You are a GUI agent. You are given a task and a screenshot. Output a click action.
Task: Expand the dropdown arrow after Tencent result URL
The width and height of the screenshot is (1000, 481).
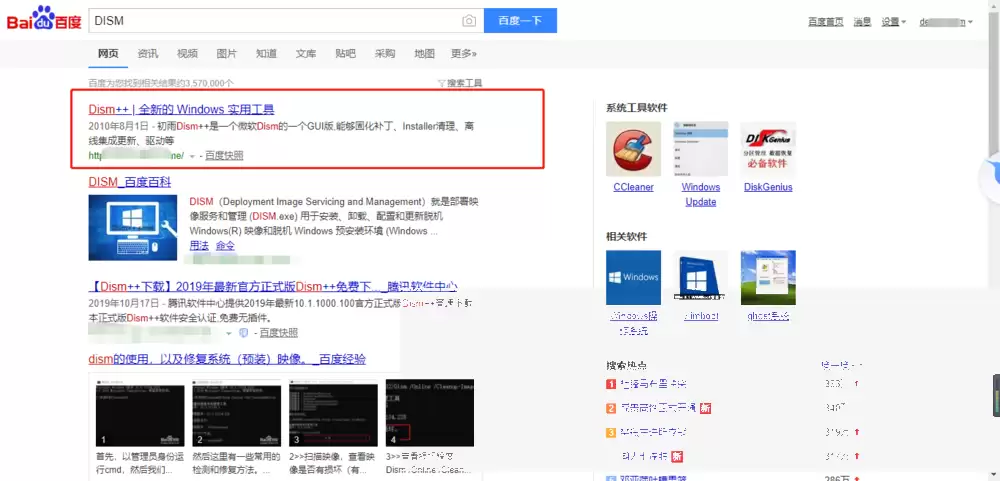coord(229,334)
